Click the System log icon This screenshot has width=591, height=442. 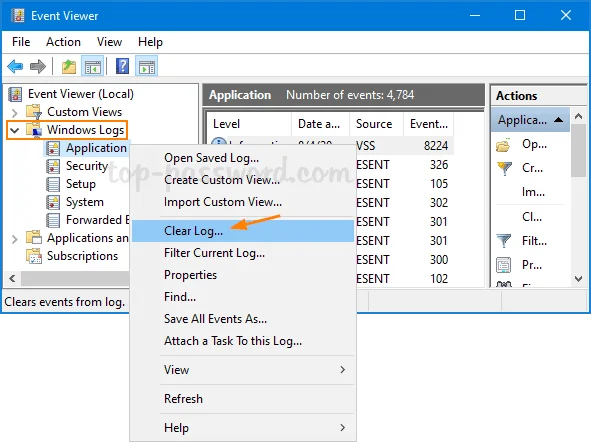pyautogui.click(x=53, y=202)
